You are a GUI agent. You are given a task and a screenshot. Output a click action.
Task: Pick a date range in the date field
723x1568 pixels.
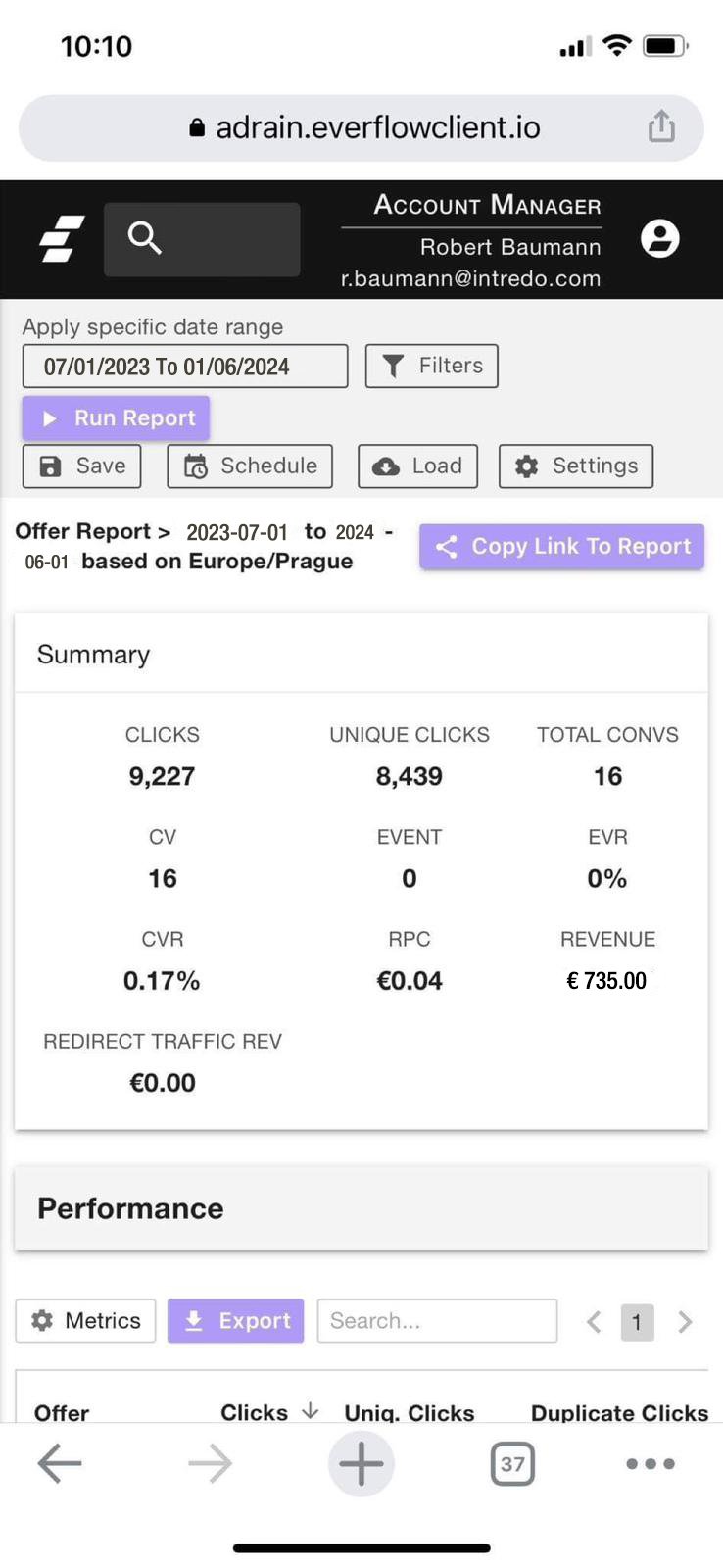pyautogui.click(x=185, y=367)
